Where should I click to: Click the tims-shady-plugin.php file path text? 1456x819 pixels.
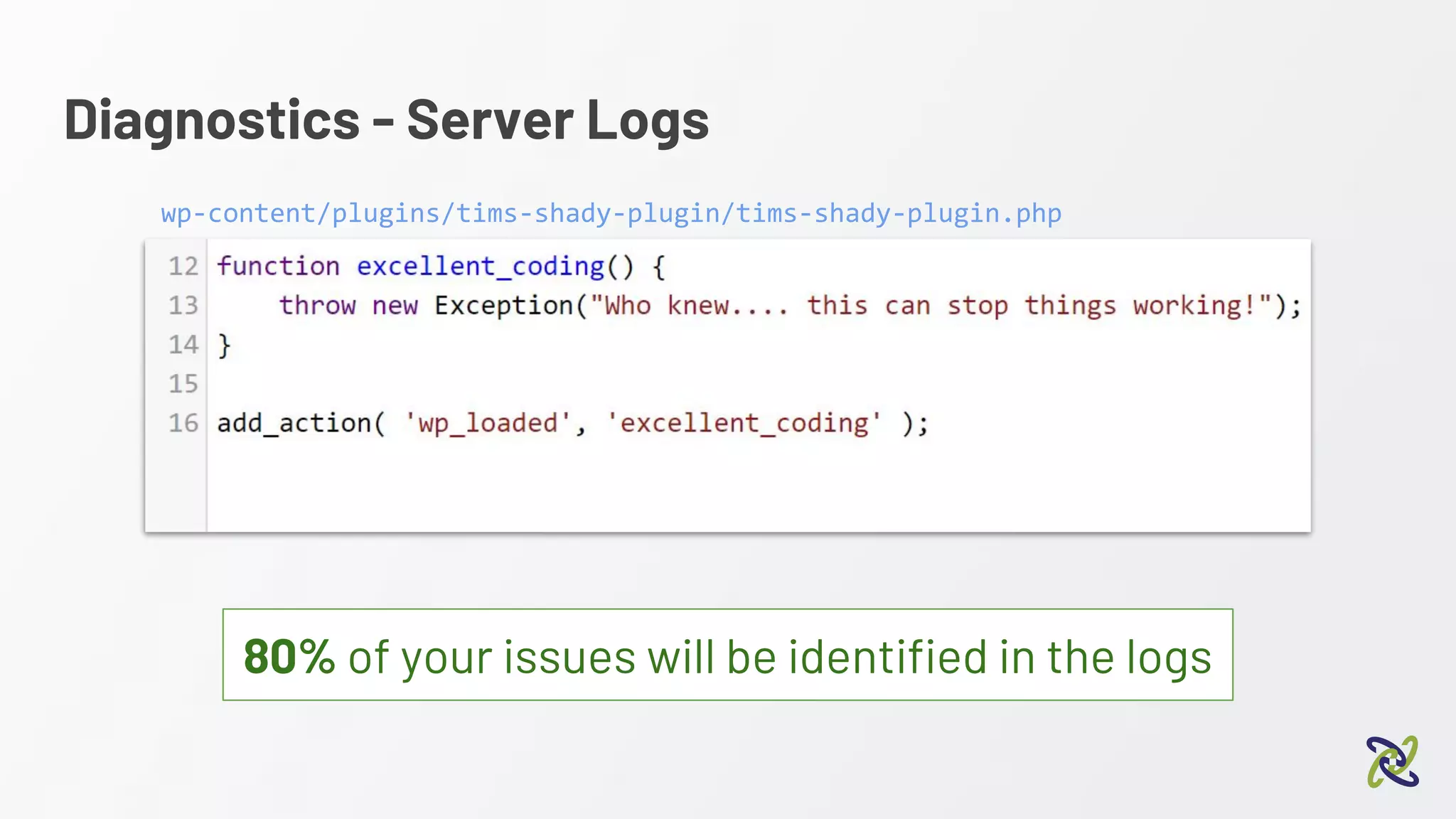611,213
